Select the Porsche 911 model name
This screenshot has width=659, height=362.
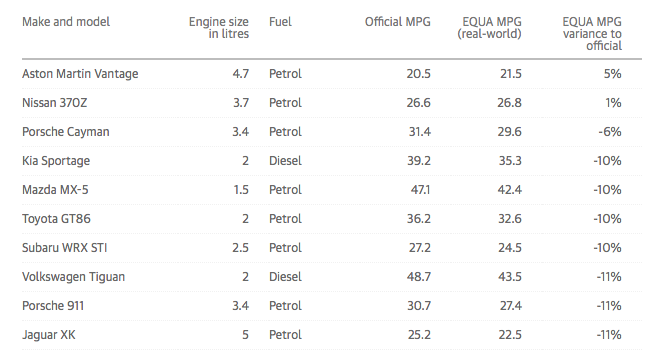(x=53, y=306)
